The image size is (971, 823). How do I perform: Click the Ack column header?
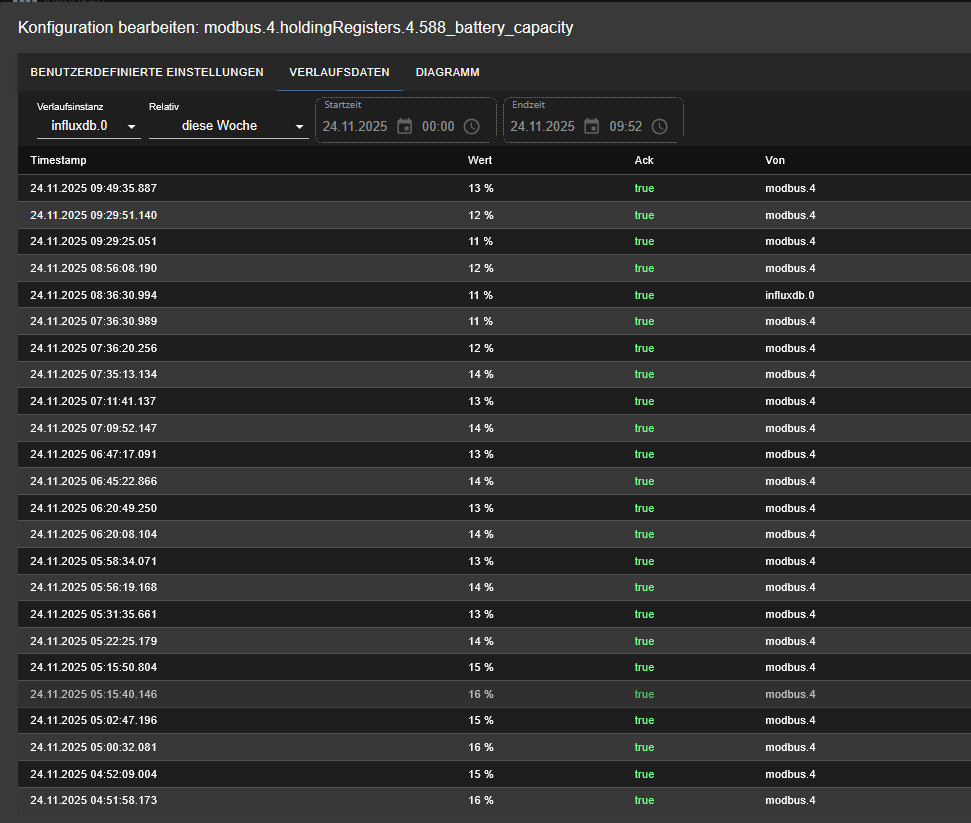click(644, 160)
